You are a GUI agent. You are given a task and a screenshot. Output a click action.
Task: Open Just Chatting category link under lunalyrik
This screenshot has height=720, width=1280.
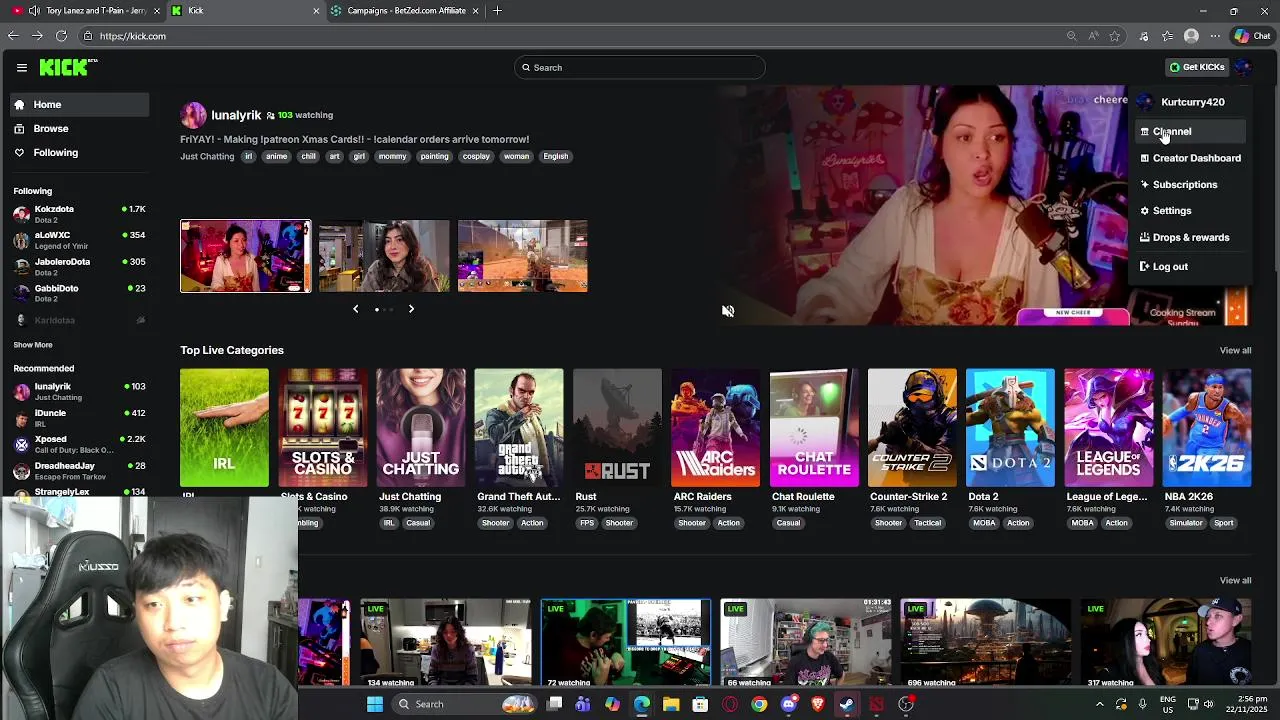pos(207,156)
